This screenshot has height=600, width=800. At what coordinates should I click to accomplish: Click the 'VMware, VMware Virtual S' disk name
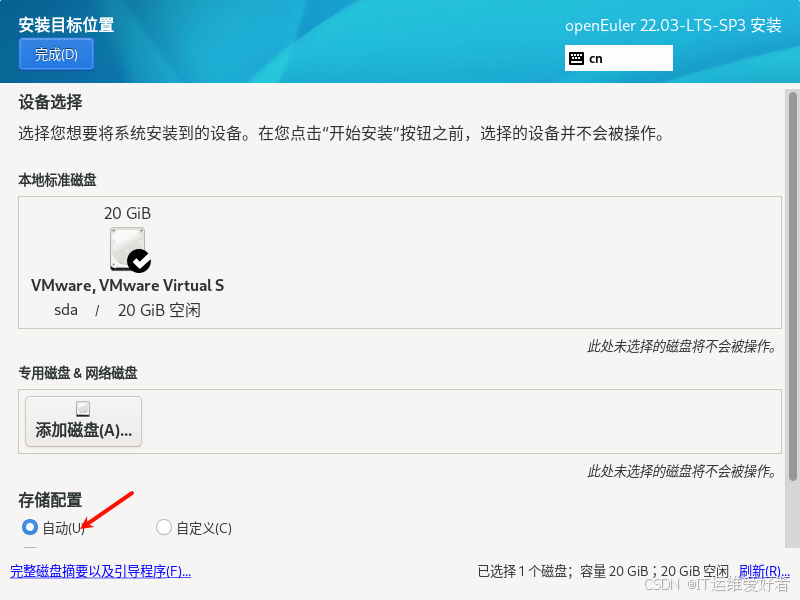point(128,285)
